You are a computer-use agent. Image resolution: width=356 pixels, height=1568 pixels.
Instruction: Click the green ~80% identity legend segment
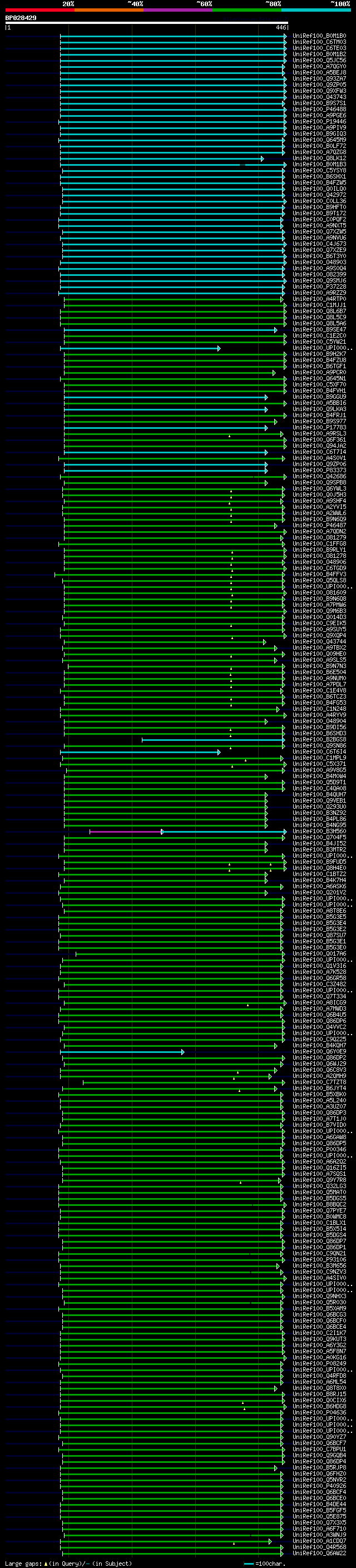point(247,10)
